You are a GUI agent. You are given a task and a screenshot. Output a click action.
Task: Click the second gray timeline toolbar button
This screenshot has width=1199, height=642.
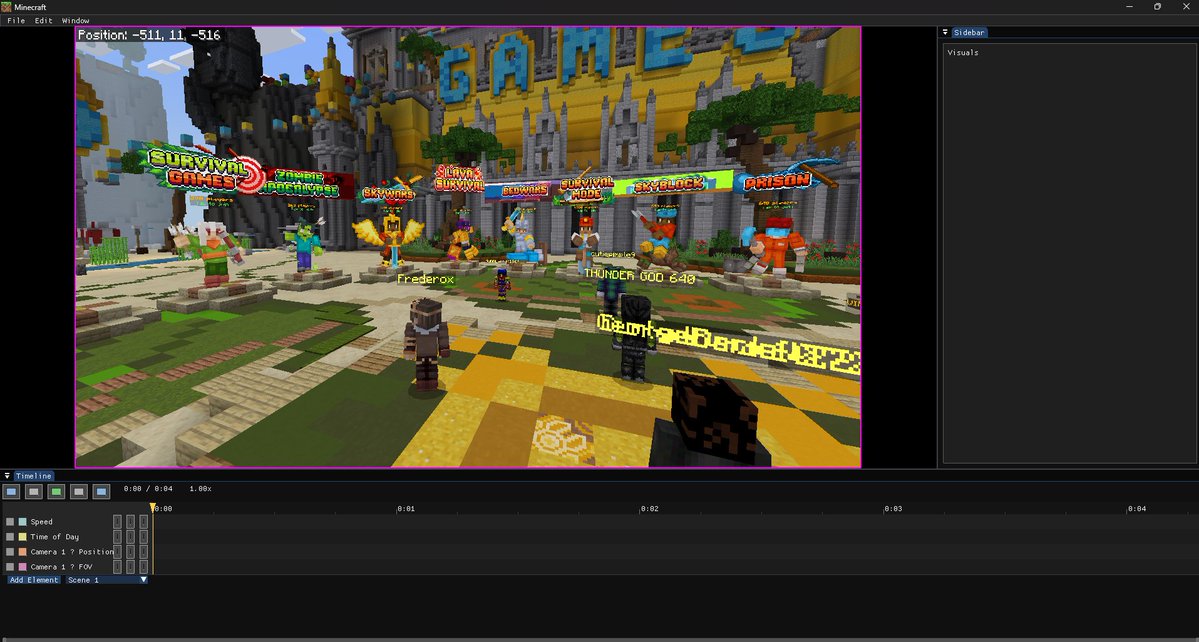coord(34,491)
